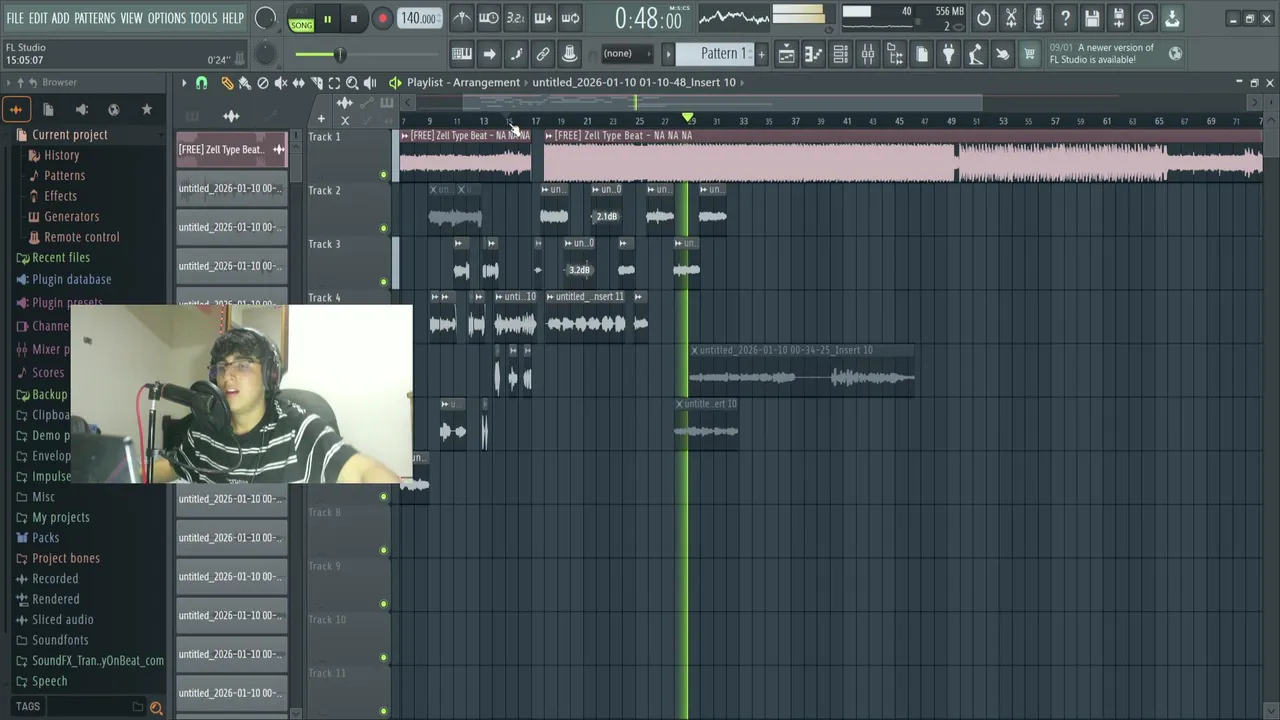
Task: Toggle wait for input before recording
Action: (x=489, y=18)
